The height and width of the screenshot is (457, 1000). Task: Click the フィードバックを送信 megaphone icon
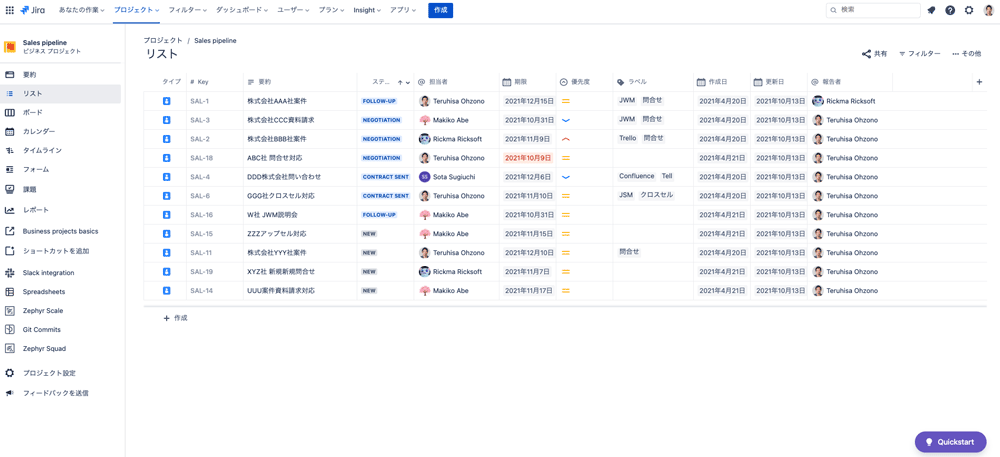(x=10, y=393)
